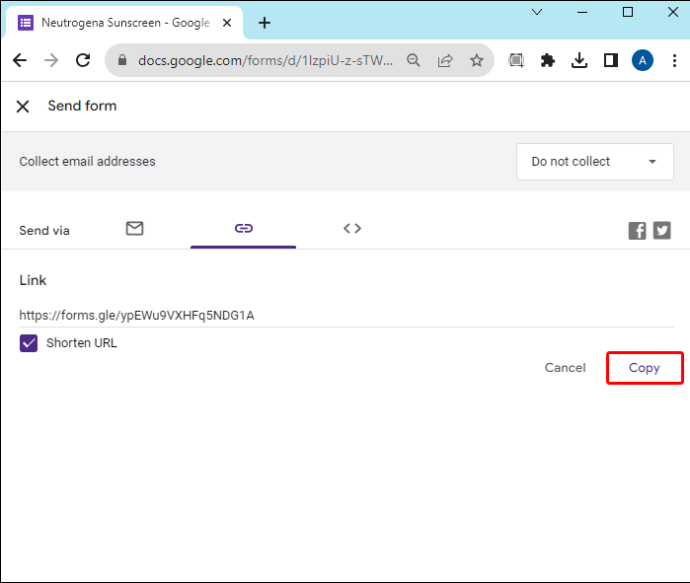Close the Send form dialog
690x583 pixels.
[22, 106]
